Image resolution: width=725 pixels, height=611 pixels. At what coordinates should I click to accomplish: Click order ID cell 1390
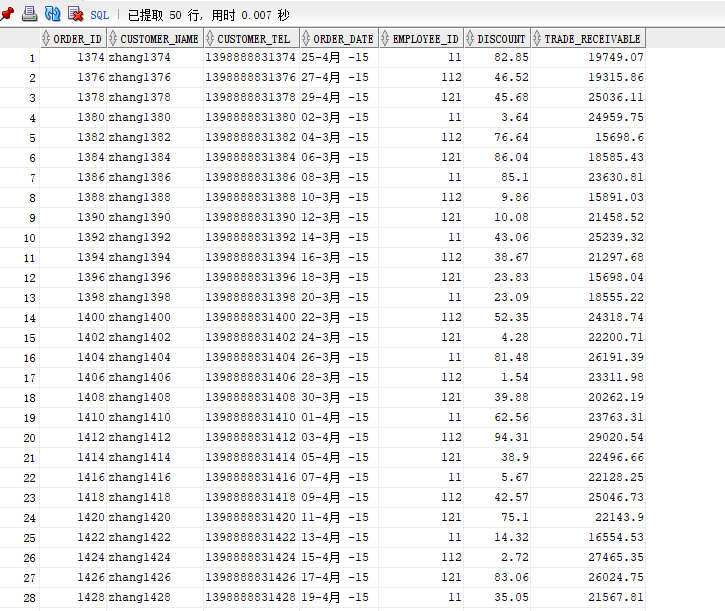pyautogui.click(x=74, y=217)
